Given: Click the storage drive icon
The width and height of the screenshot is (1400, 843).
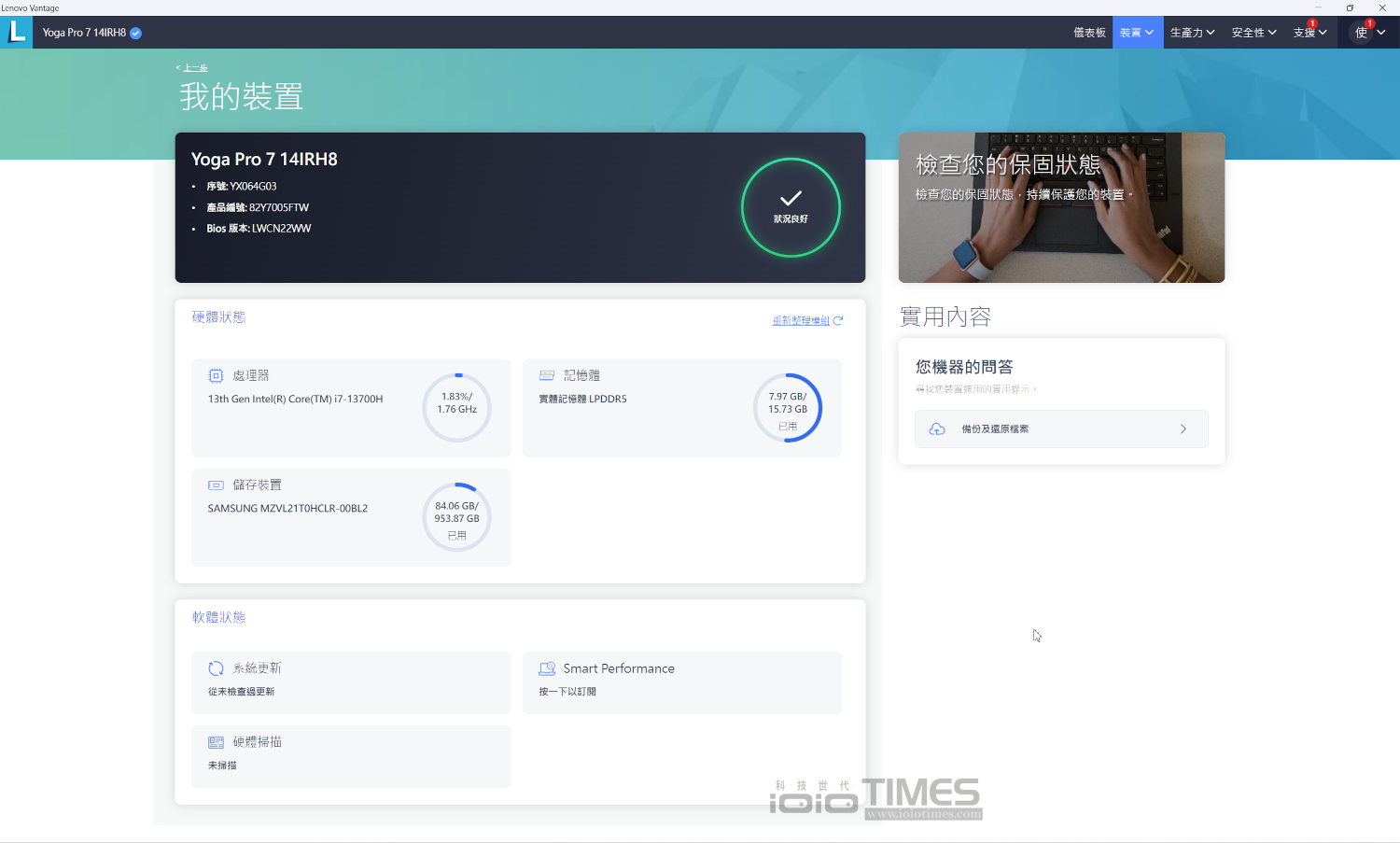Looking at the screenshot, I should [216, 485].
